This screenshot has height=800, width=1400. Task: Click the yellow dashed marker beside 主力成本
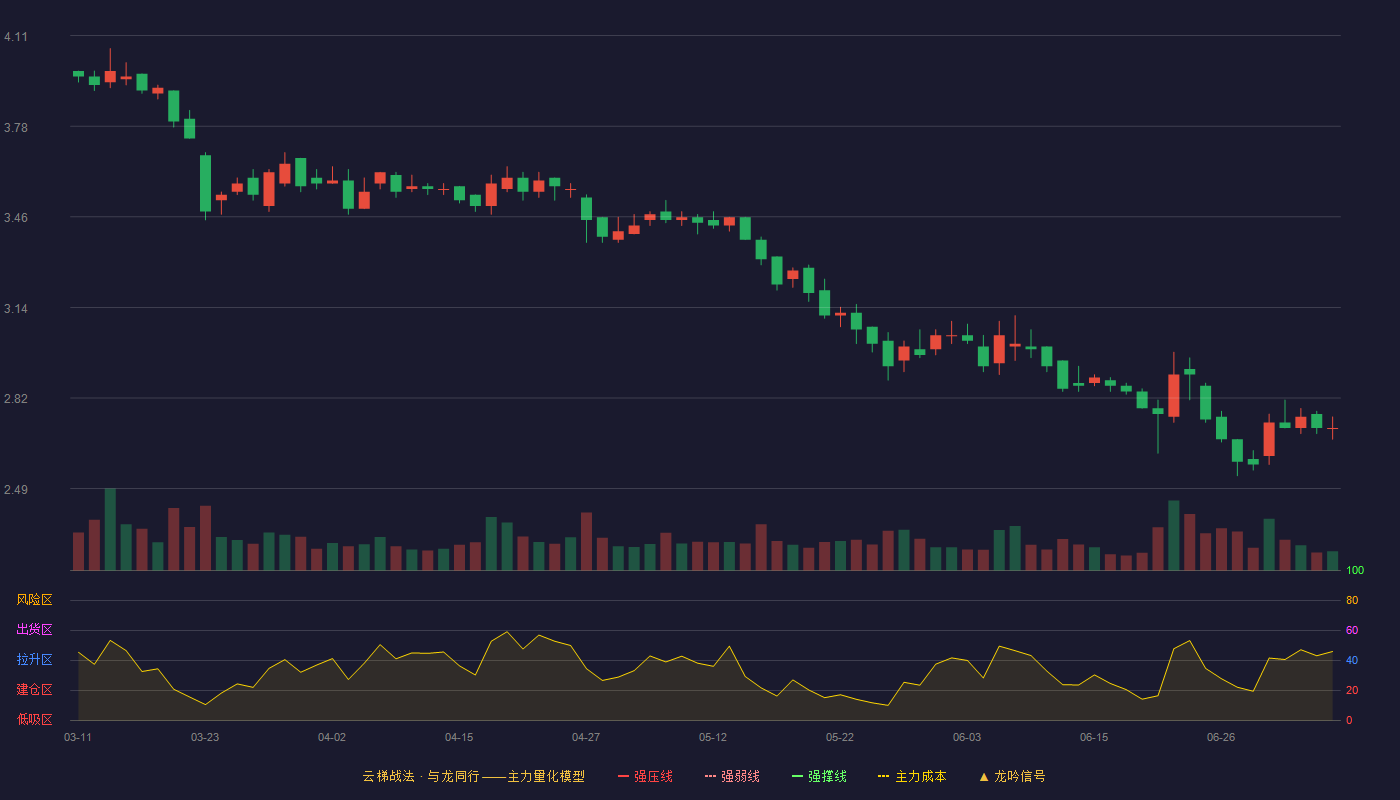883,776
